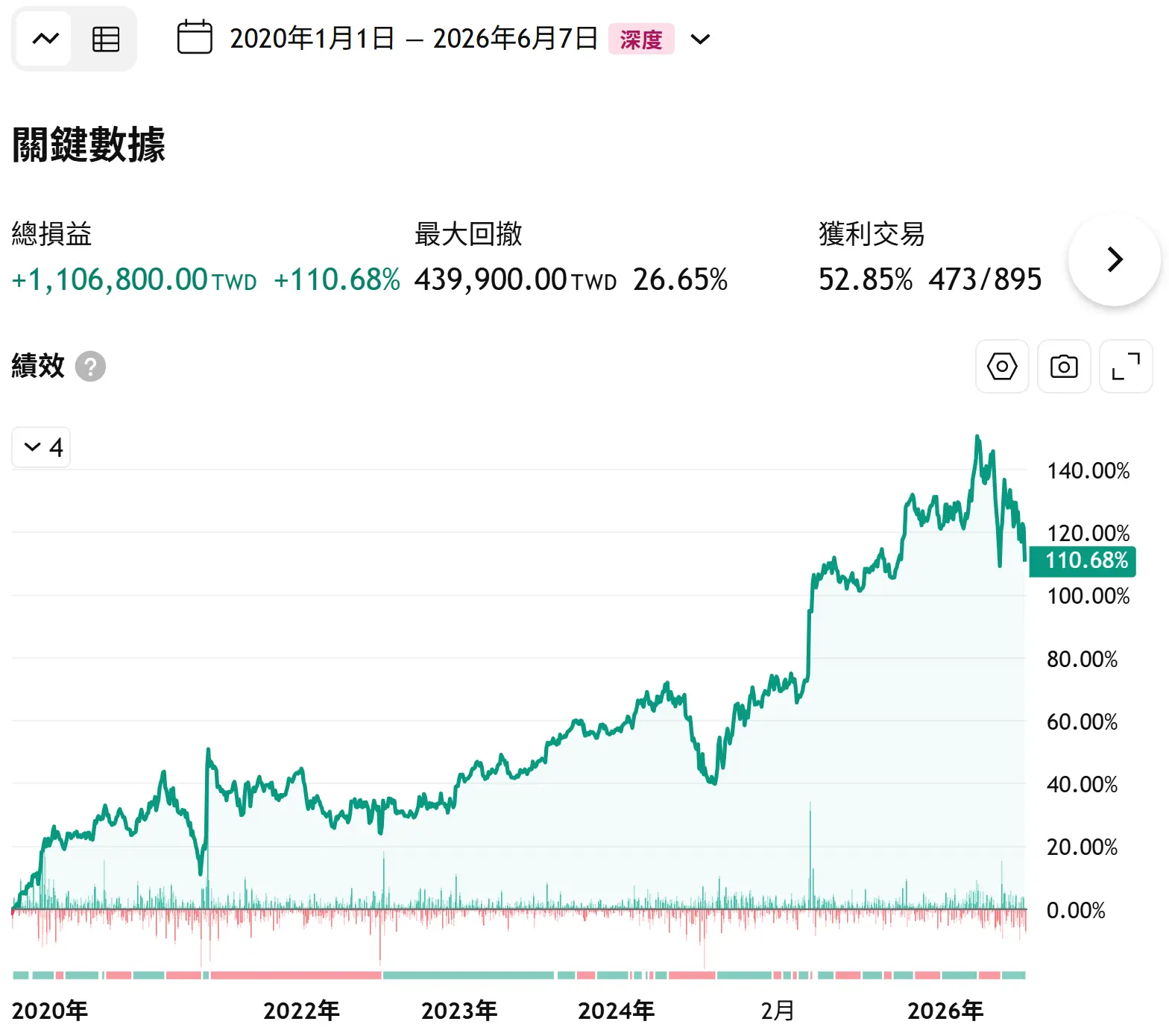1169x1036 pixels.
Task: Click the 110.68% current value label
Action: click(x=1083, y=560)
